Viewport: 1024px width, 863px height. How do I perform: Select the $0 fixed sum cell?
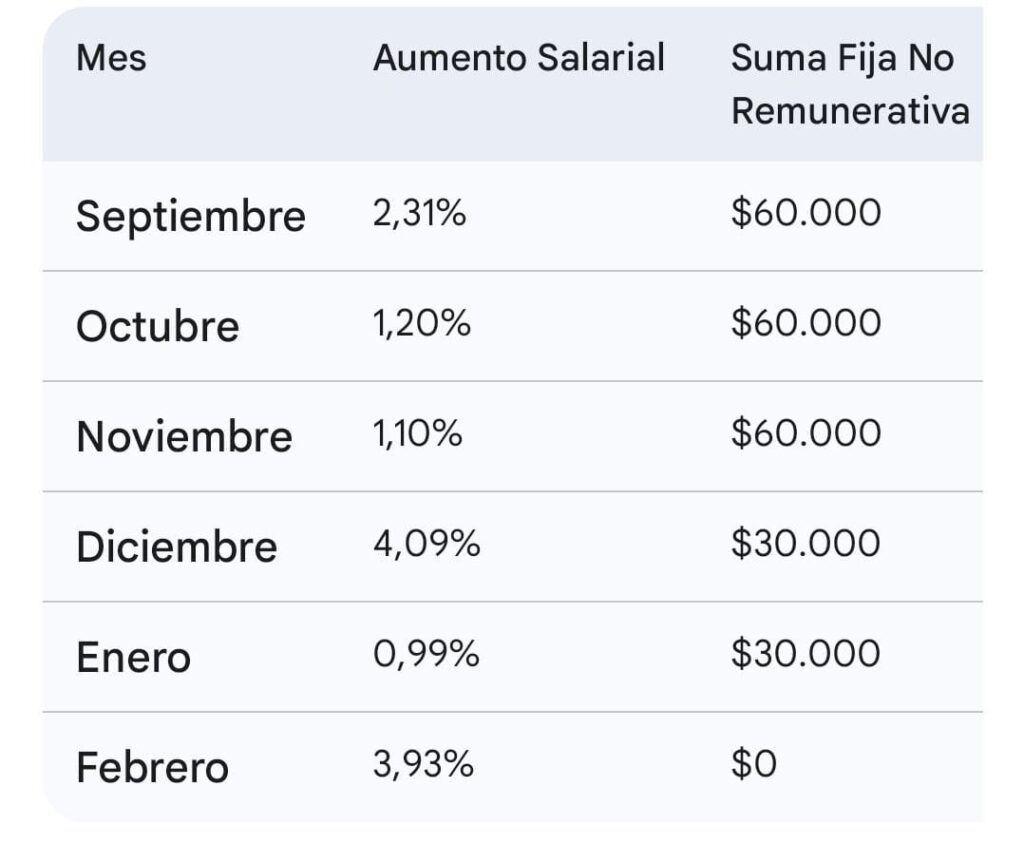pyautogui.click(x=754, y=765)
